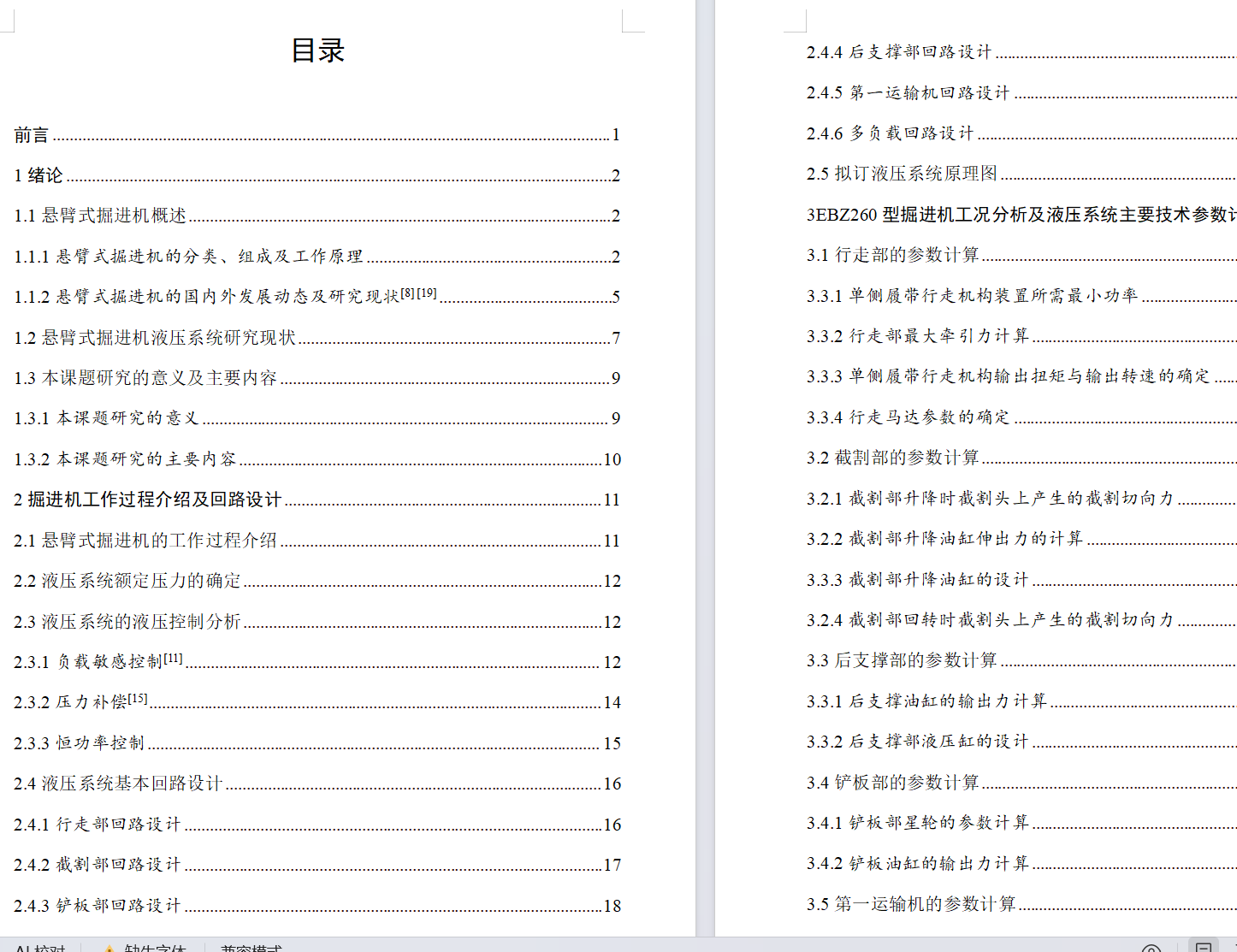Select entry 2.2 液压系统额定压力的确定
The image size is (1237, 952).
tap(317, 581)
